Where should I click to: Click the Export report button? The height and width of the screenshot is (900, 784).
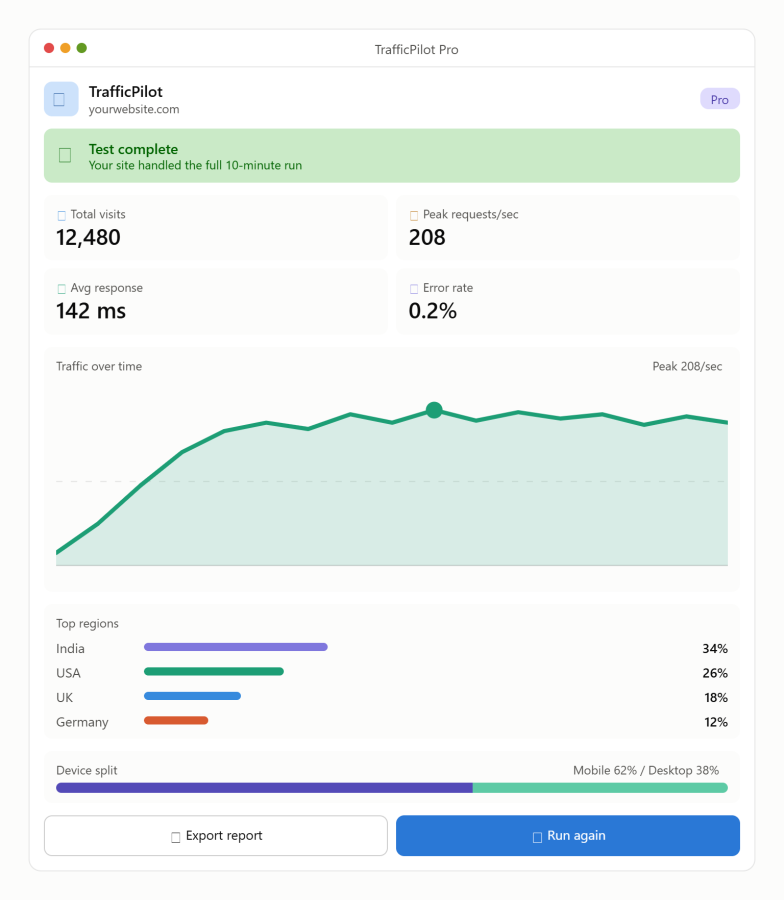(216, 836)
